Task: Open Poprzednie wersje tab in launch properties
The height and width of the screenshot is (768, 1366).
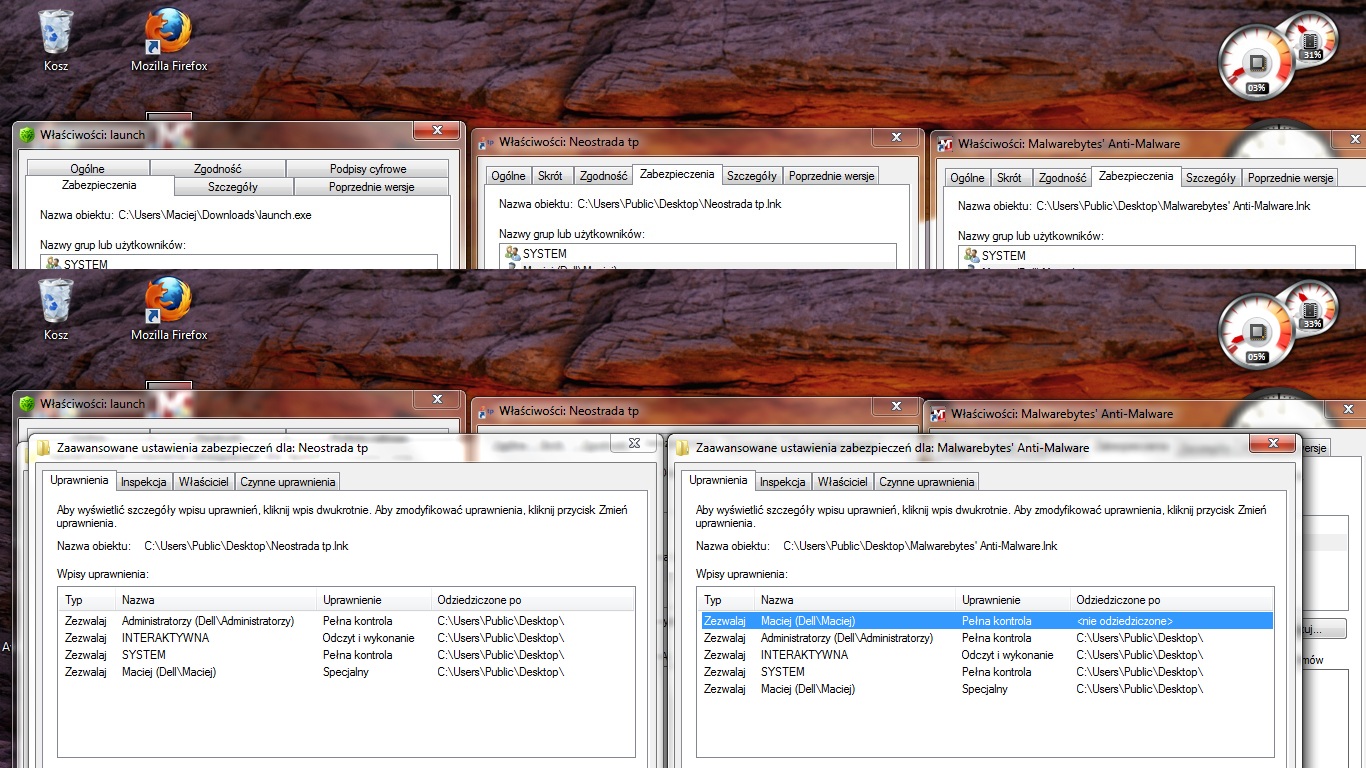Action: coord(371,187)
